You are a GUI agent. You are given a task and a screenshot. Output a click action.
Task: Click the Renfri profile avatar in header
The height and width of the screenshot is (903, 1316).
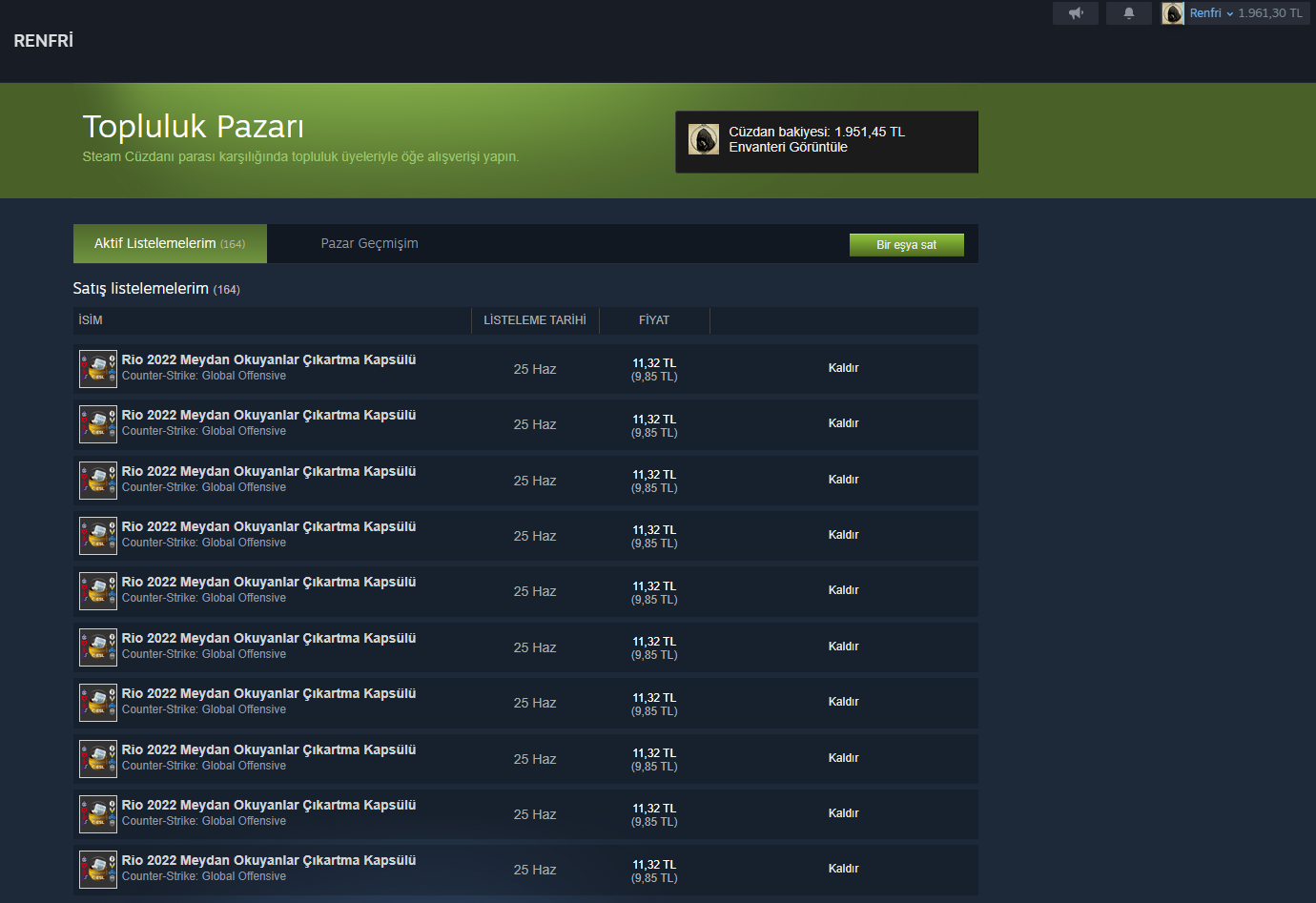[x=1173, y=13]
